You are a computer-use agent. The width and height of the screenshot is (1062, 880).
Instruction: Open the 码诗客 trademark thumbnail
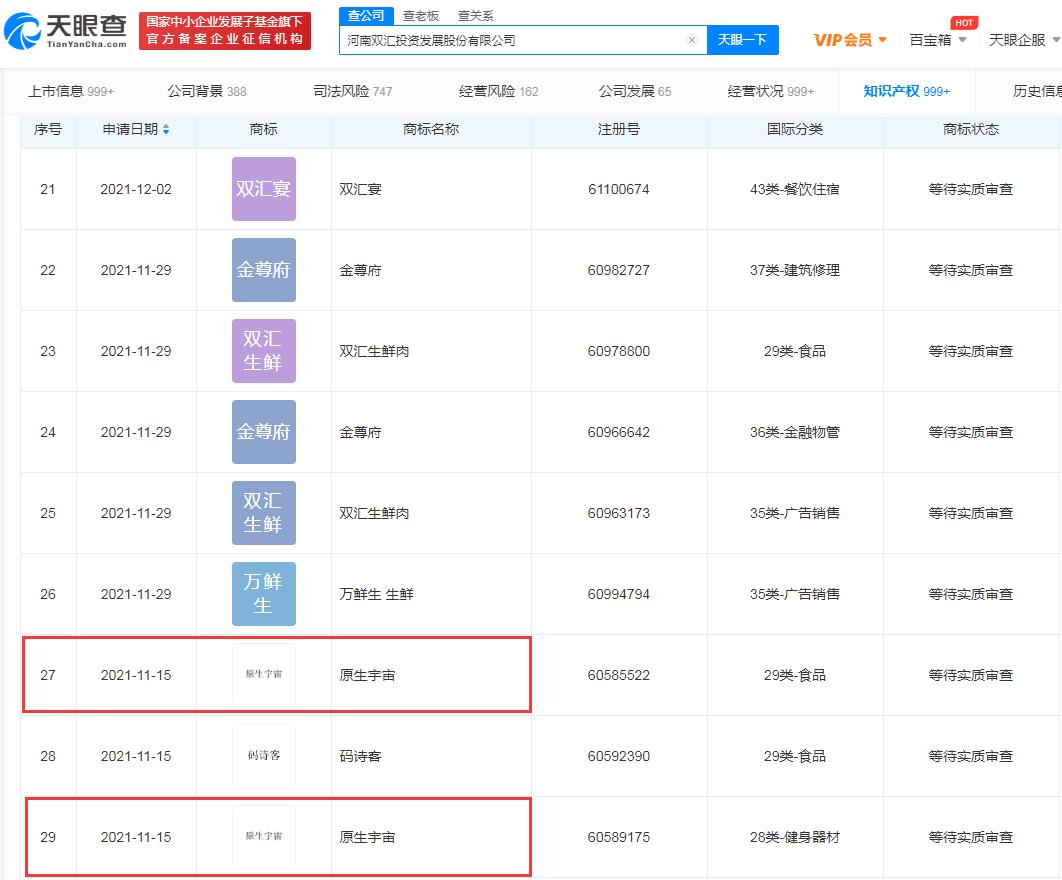263,755
